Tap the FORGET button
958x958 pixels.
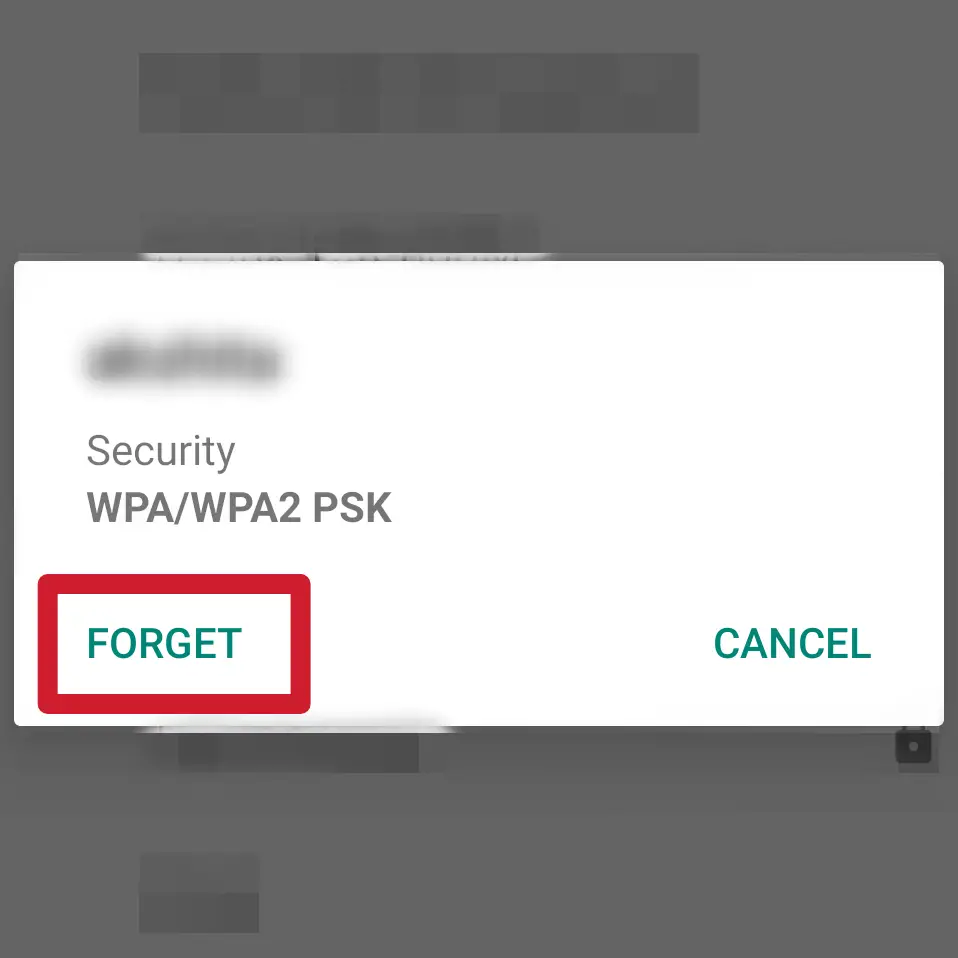[164, 643]
